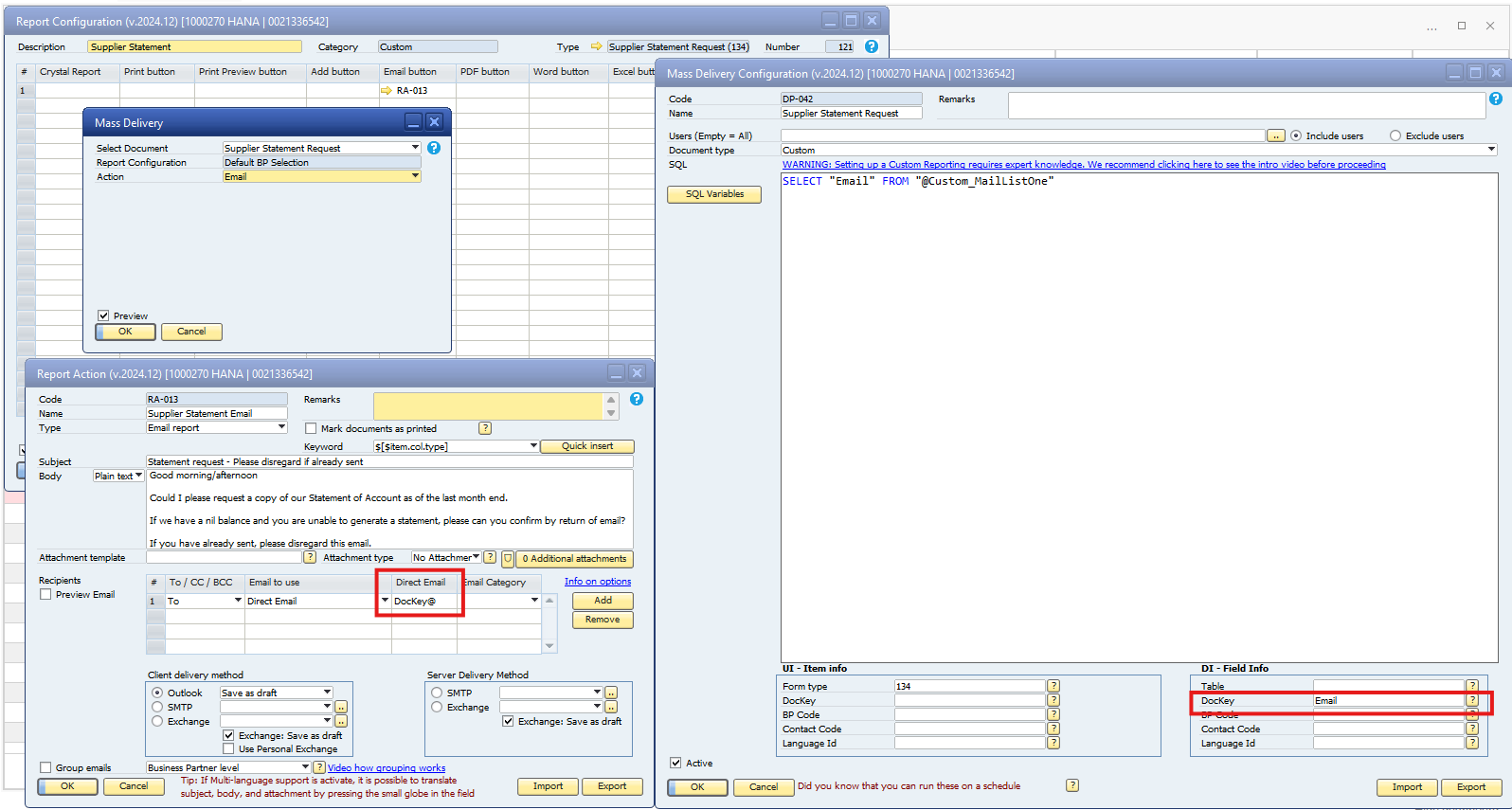1512x810 pixels.
Task: Open Body format Plain text dropdown
Action: (x=138, y=476)
